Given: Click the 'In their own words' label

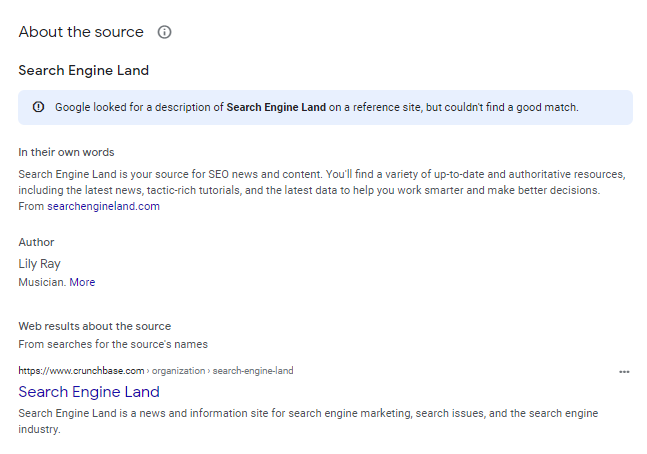Looking at the screenshot, I should 66,152.
